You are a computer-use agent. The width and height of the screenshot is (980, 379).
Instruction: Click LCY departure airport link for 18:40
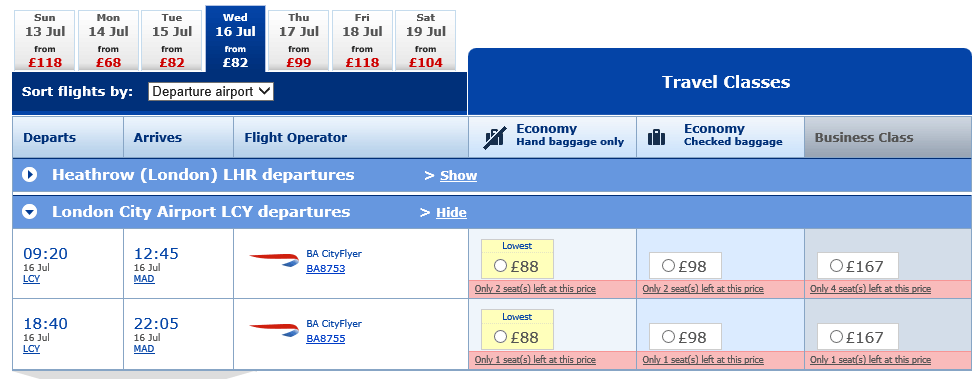point(31,349)
